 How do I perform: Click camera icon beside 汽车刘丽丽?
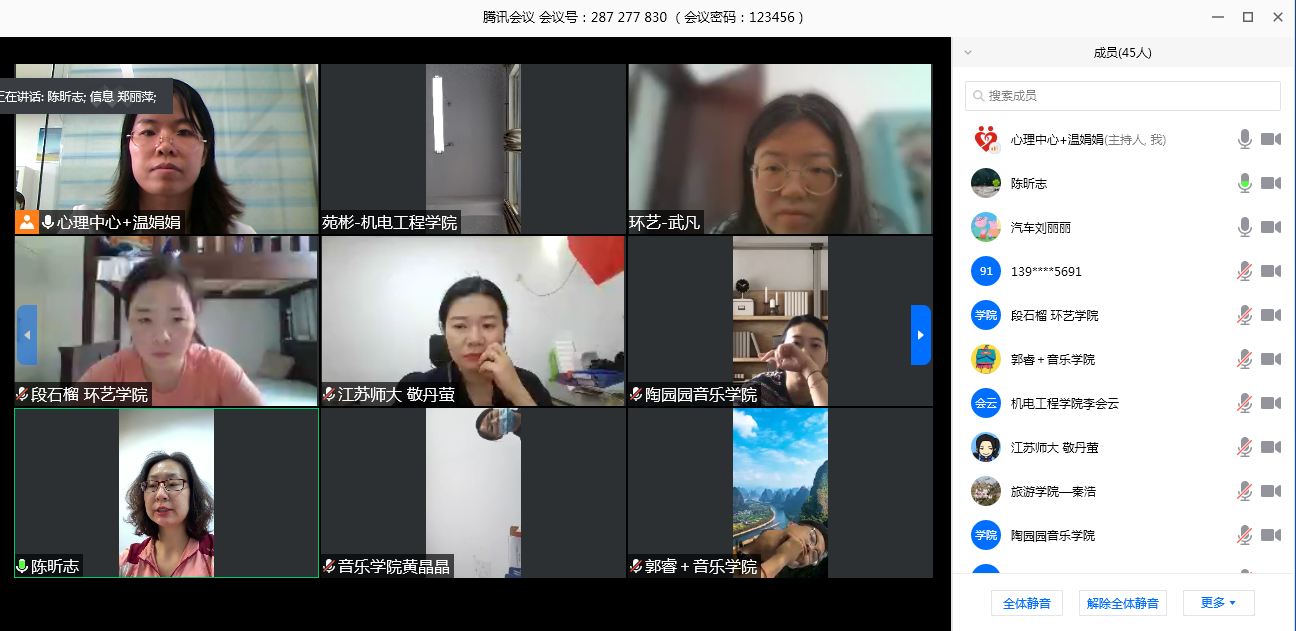tap(1270, 227)
